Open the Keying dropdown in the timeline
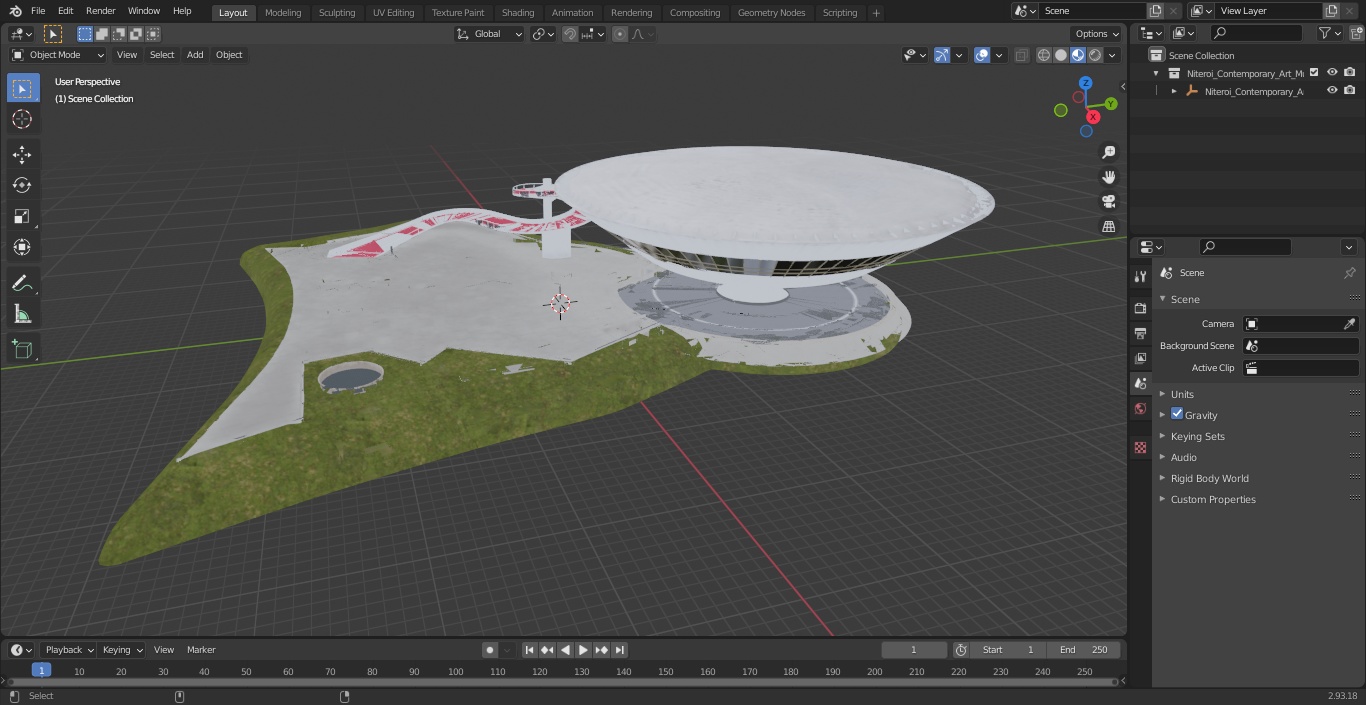The height and width of the screenshot is (705, 1366). click(x=122, y=650)
